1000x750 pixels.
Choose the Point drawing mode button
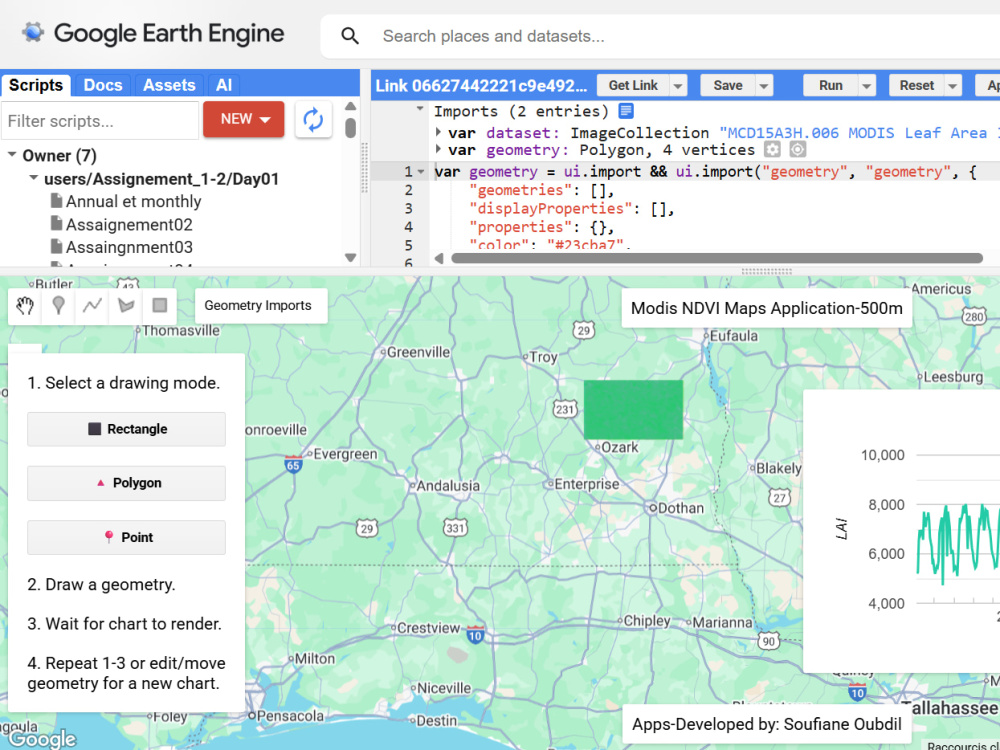(126, 537)
